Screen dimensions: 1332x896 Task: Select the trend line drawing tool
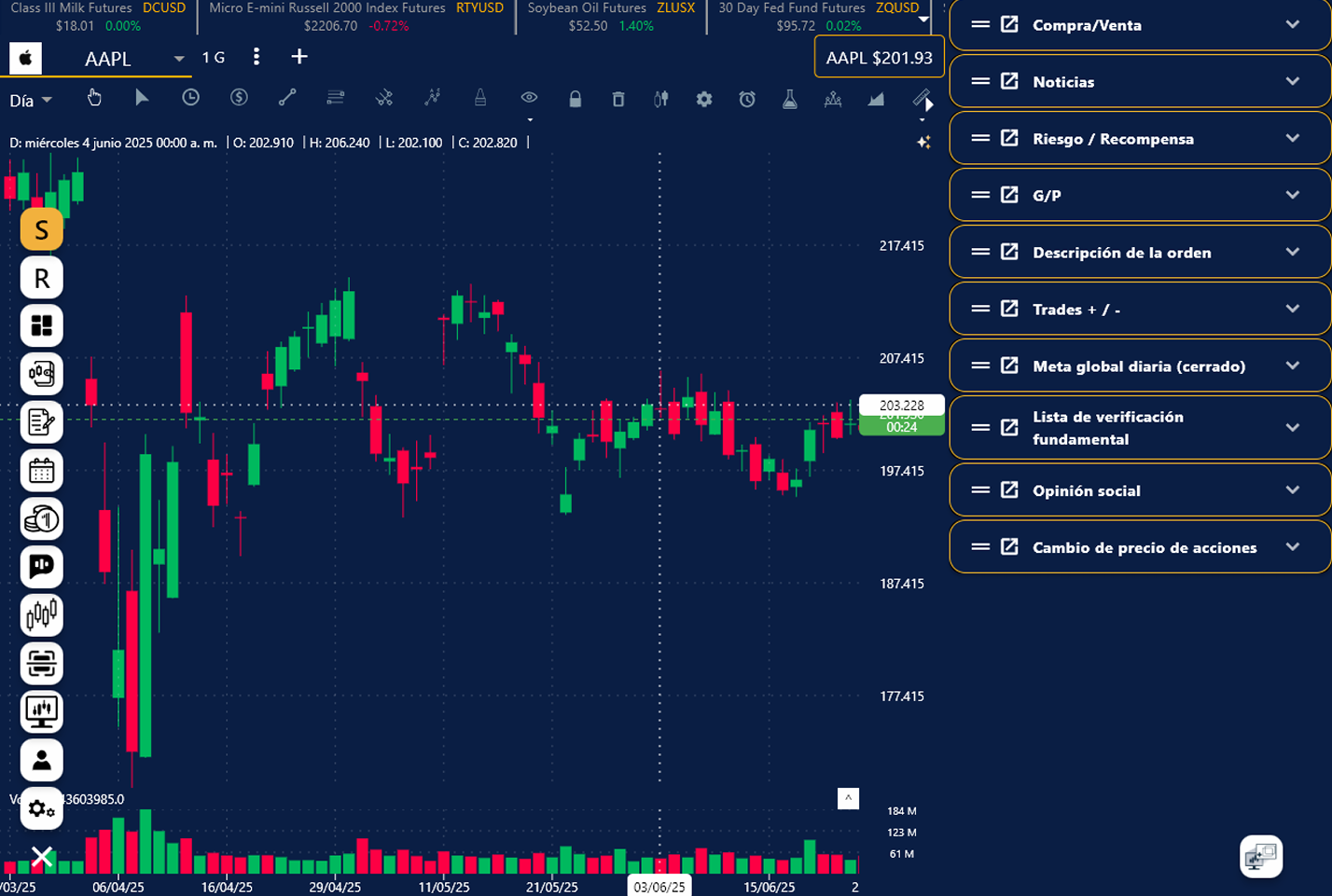287,98
